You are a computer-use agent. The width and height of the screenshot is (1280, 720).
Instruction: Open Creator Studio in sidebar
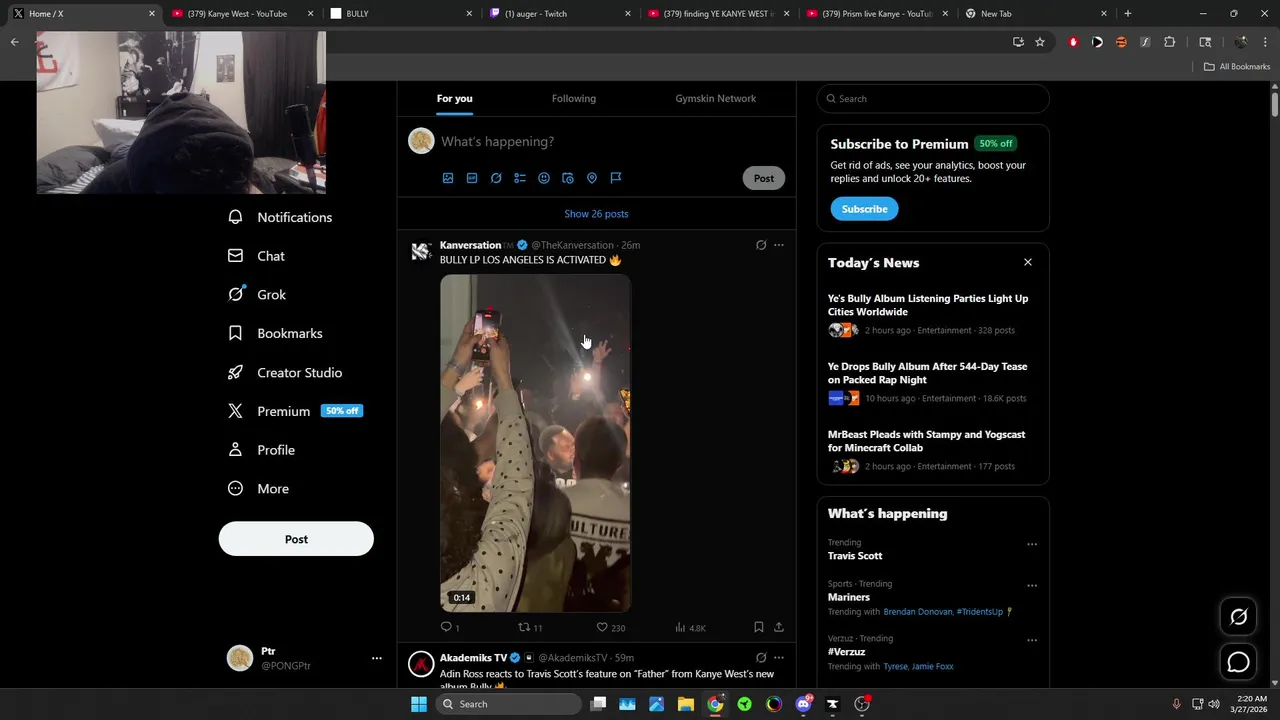coord(285,372)
